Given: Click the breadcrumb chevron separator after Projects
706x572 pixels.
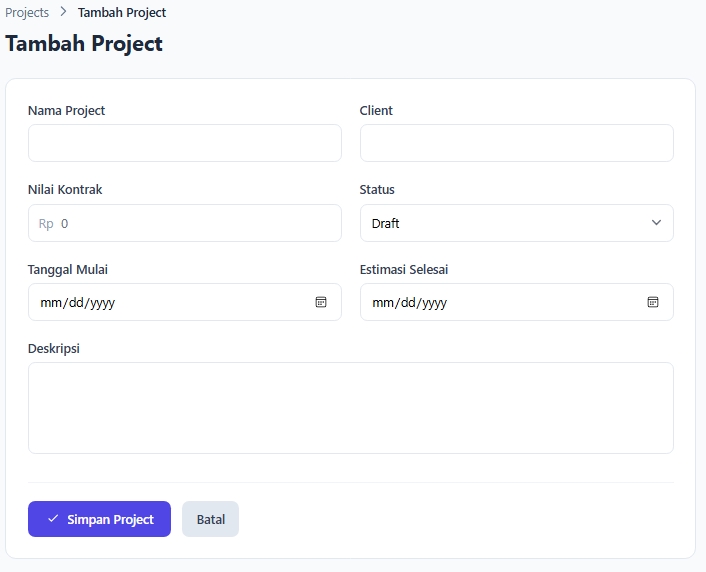Looking at the screenshot, I should coord(63,12).
